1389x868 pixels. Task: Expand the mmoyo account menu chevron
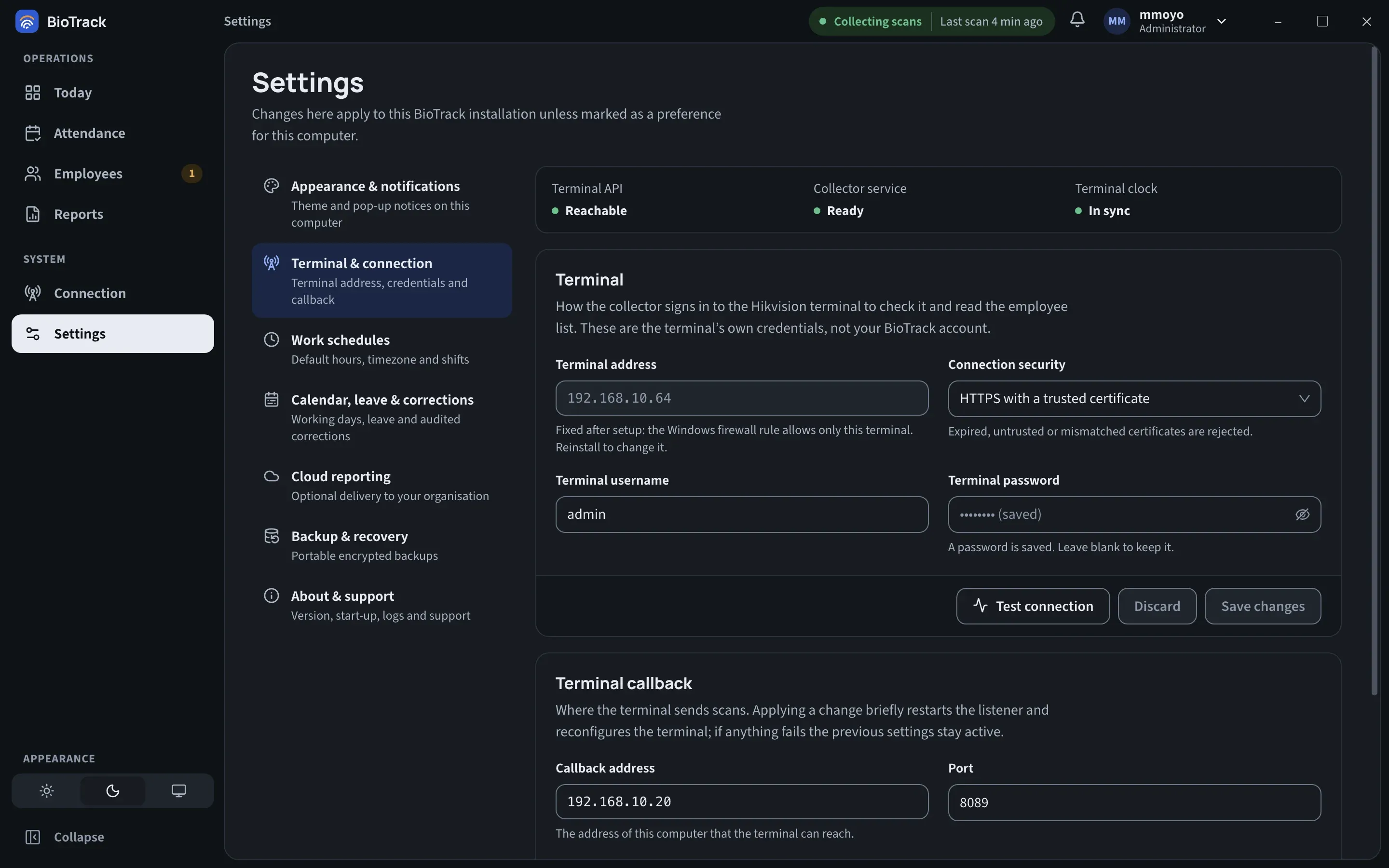pyautogui.click(x=1221, y=21)
